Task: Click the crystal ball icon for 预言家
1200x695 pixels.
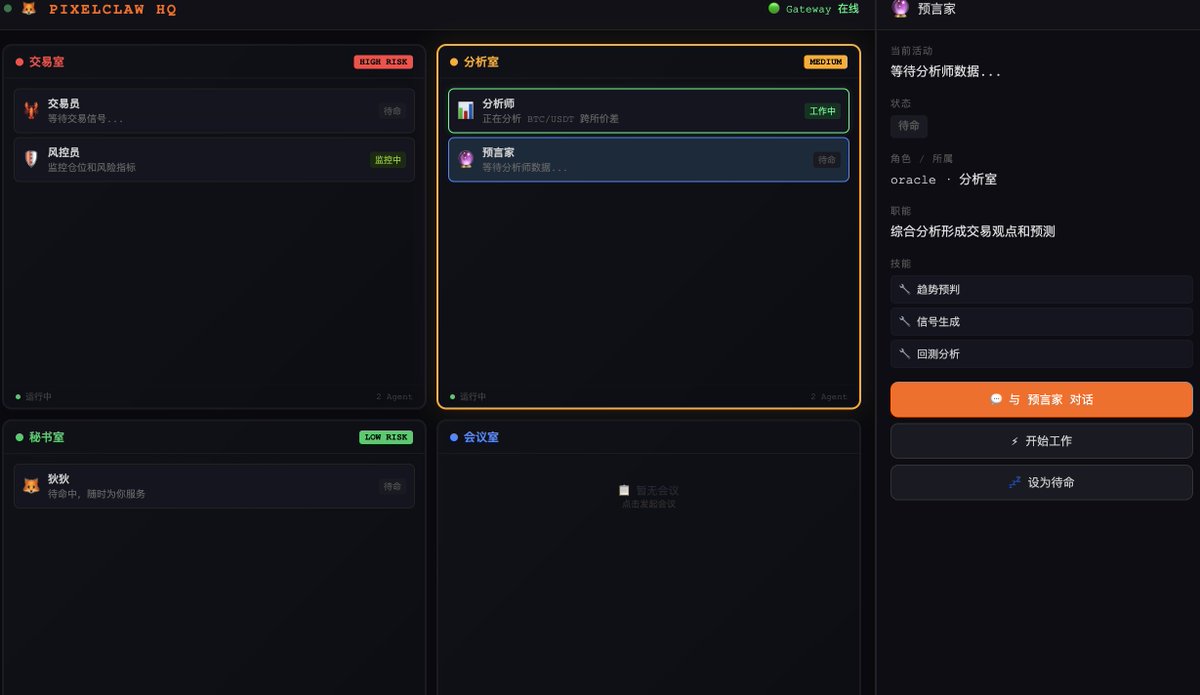Action: coord(466,159)
